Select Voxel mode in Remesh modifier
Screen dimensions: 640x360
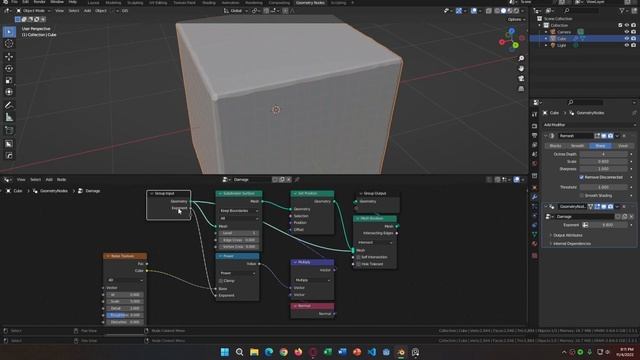622,146
